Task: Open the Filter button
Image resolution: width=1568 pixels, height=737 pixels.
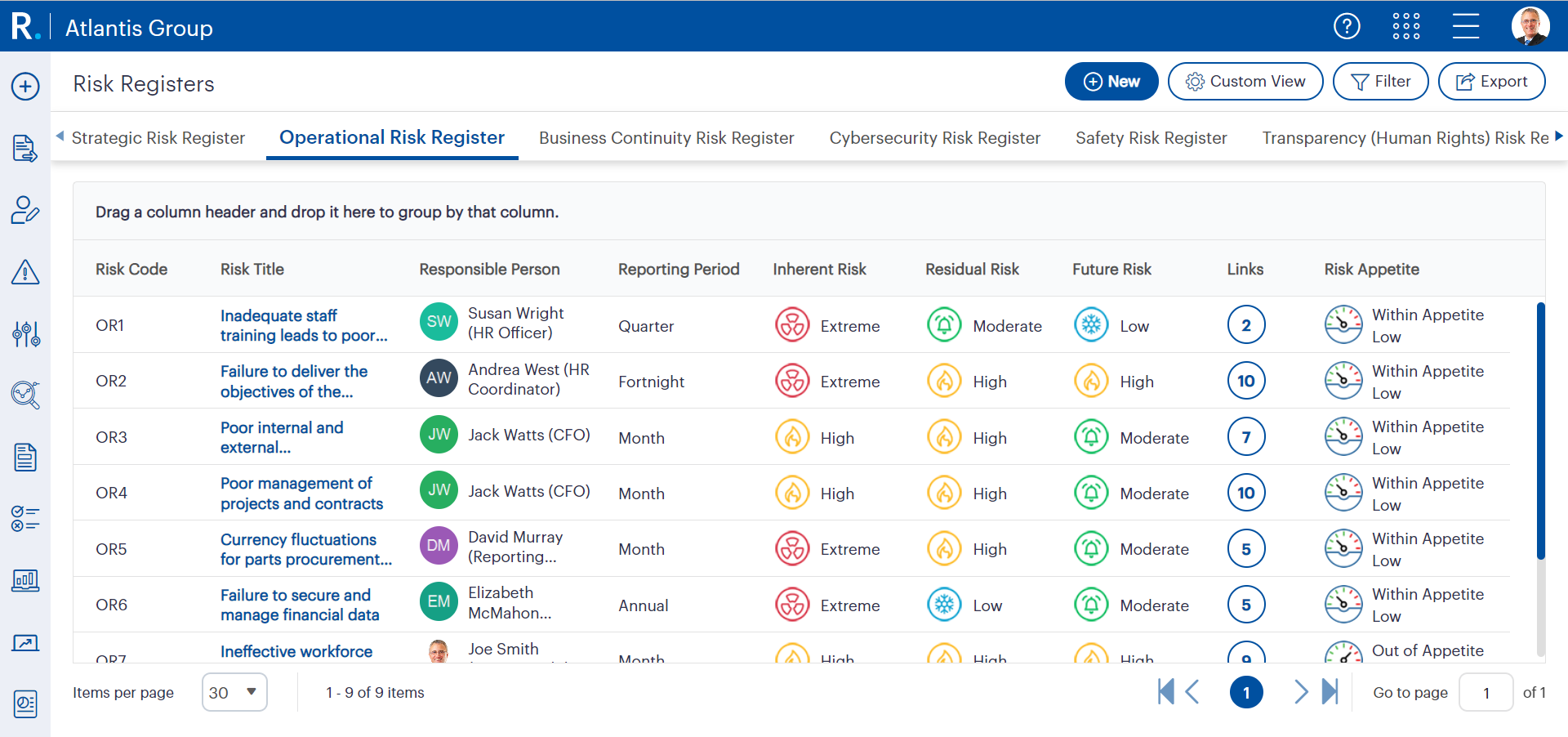Action: click(x=1381, y=82)
